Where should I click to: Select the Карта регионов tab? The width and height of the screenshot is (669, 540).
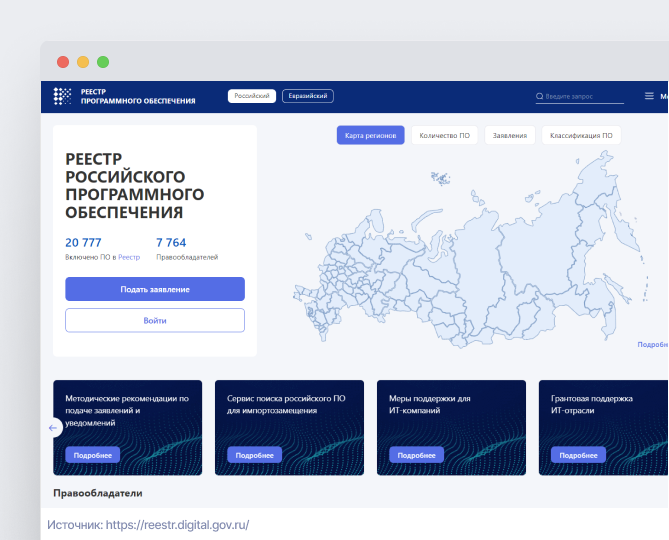point(371,135)
